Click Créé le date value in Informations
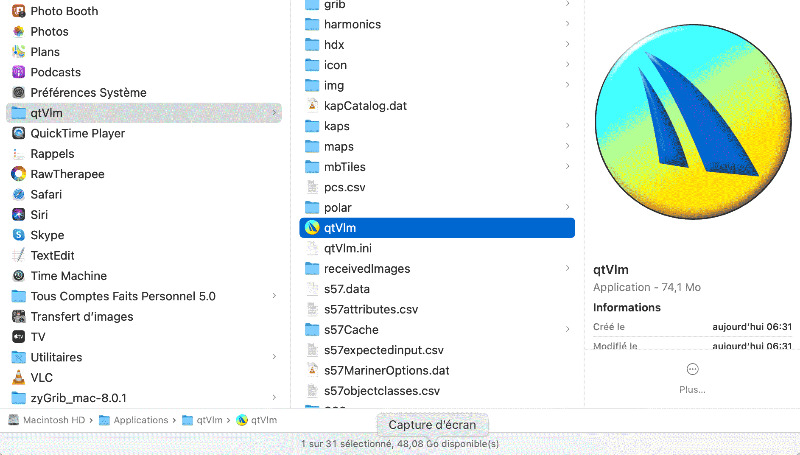800x455 pixels. 752,326
